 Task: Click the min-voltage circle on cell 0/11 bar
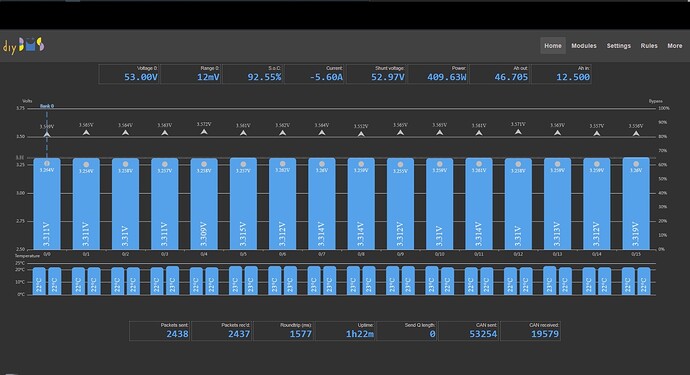click(x=479, y=164)
